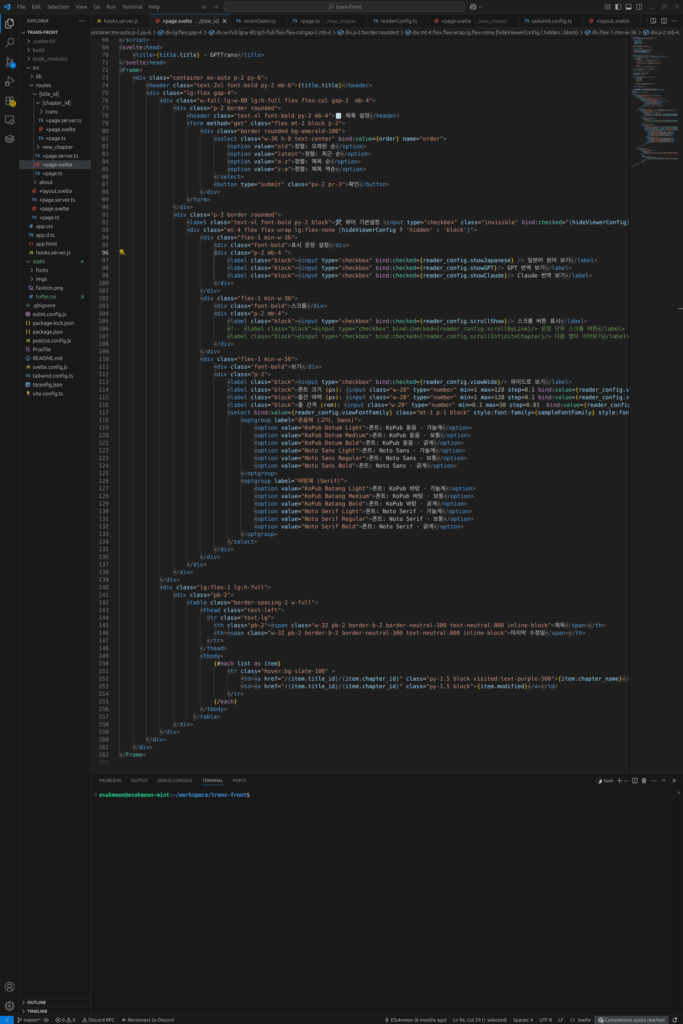The width and height of the screenshot is (683, 1024).
Task: Open the launch profile dropdown beside plus
Action: [x=626, y=780]
